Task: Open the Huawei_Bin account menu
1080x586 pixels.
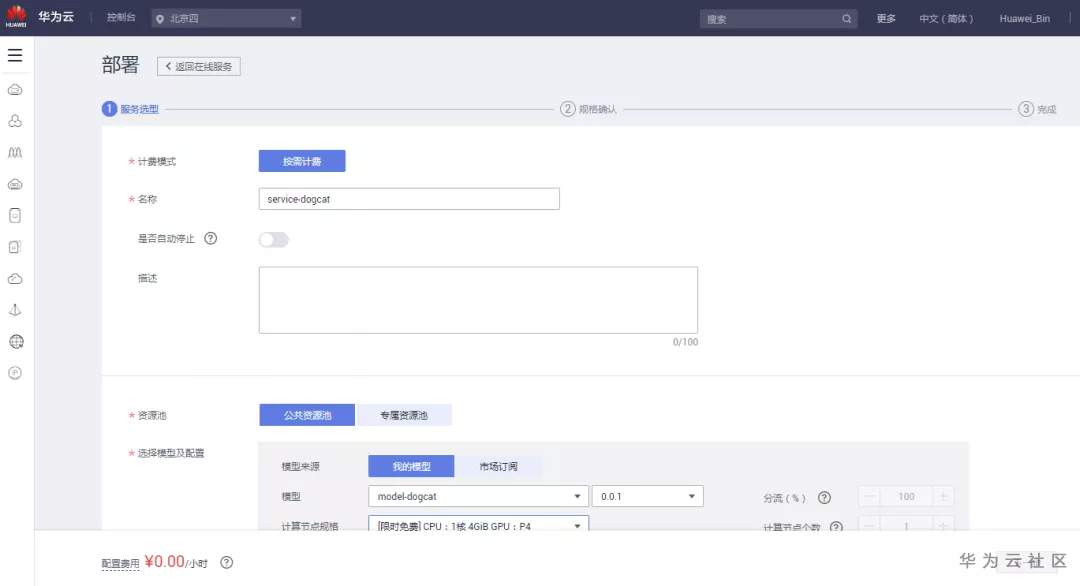Action: [x=1025, y=19]
